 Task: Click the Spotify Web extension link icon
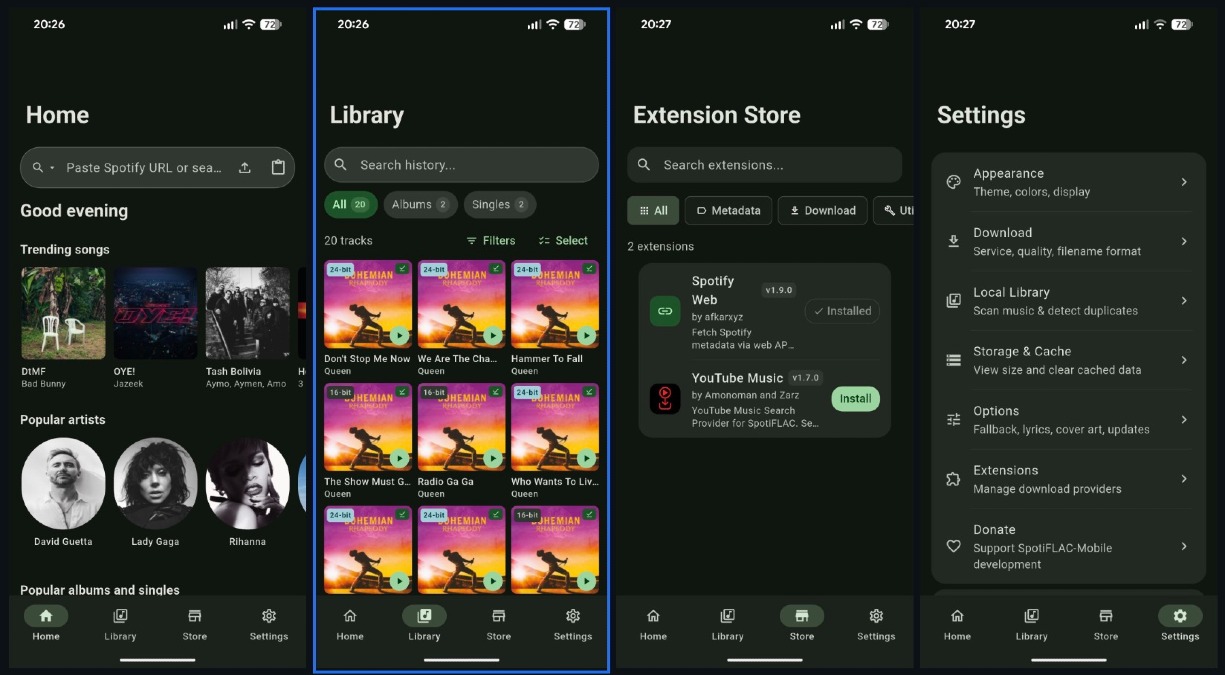tap(664, 311)
